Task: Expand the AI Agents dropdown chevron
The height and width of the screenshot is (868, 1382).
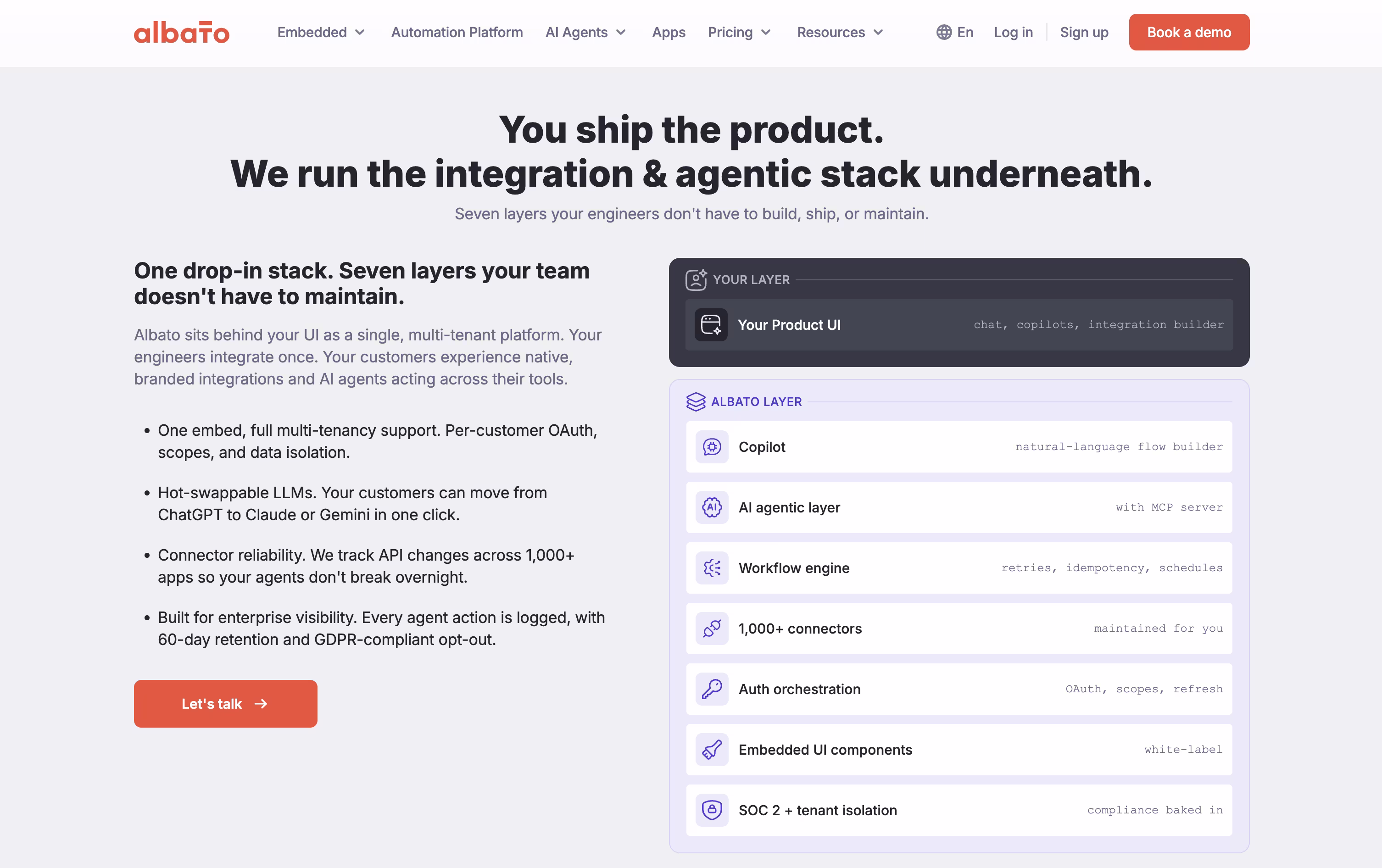Action: 621,33
